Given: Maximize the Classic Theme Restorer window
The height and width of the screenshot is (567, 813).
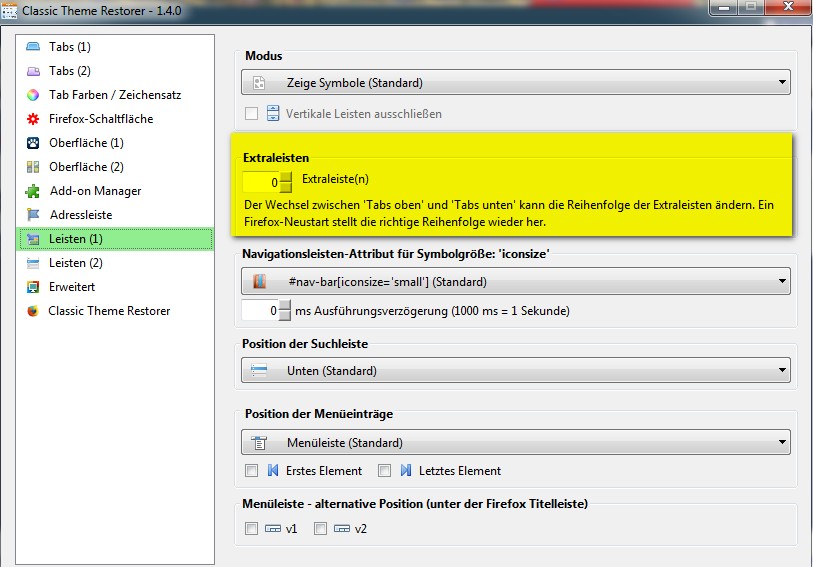Looking at the screenshot, I should click(751, 8).
